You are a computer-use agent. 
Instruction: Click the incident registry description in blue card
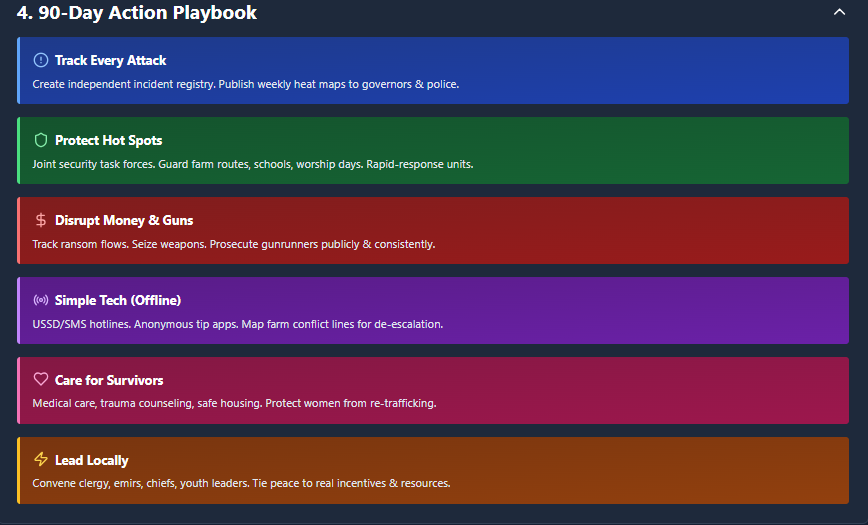(x=245, y=84)
